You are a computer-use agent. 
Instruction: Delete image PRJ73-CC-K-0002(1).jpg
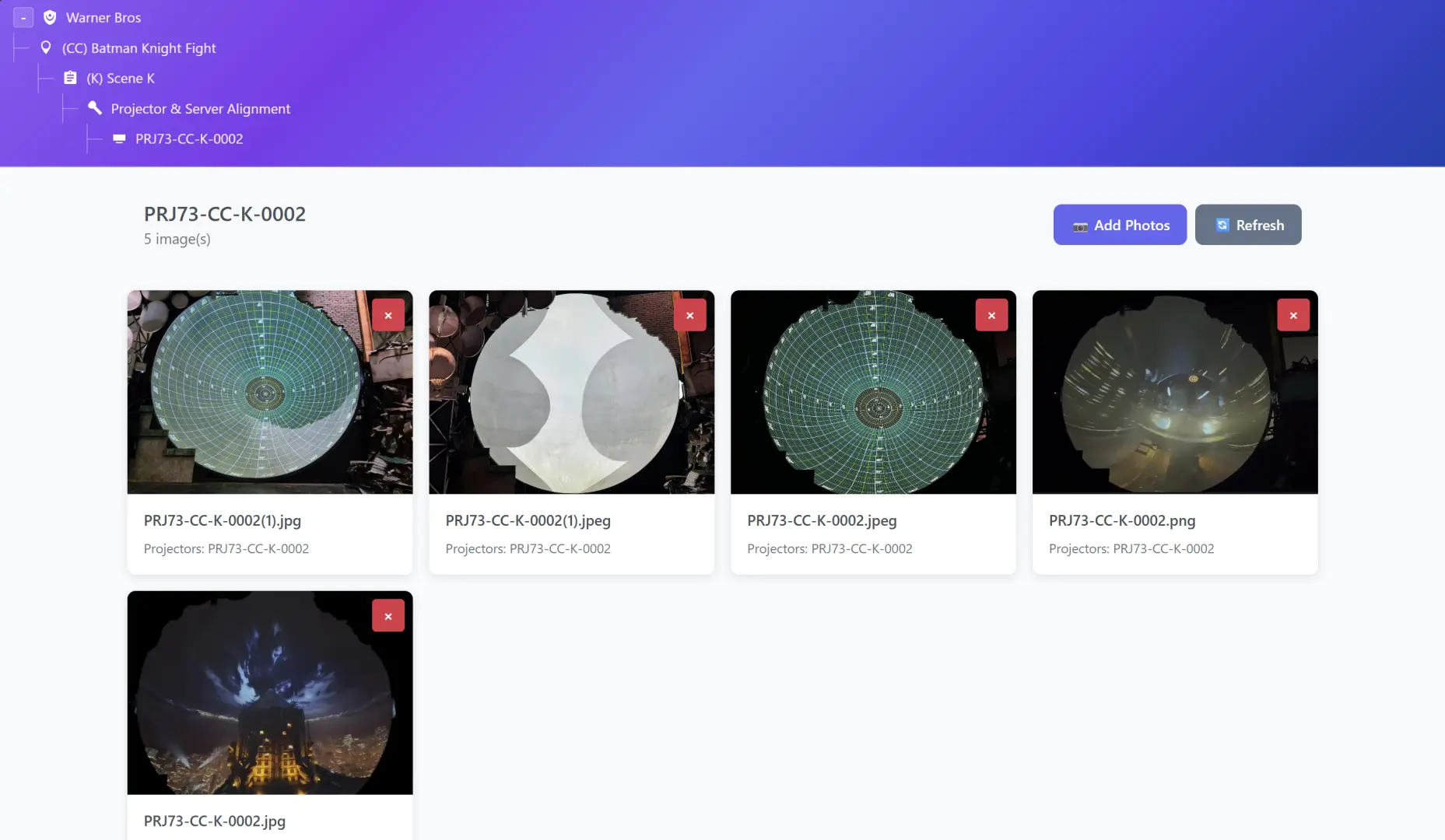click(x=388, y=315)
